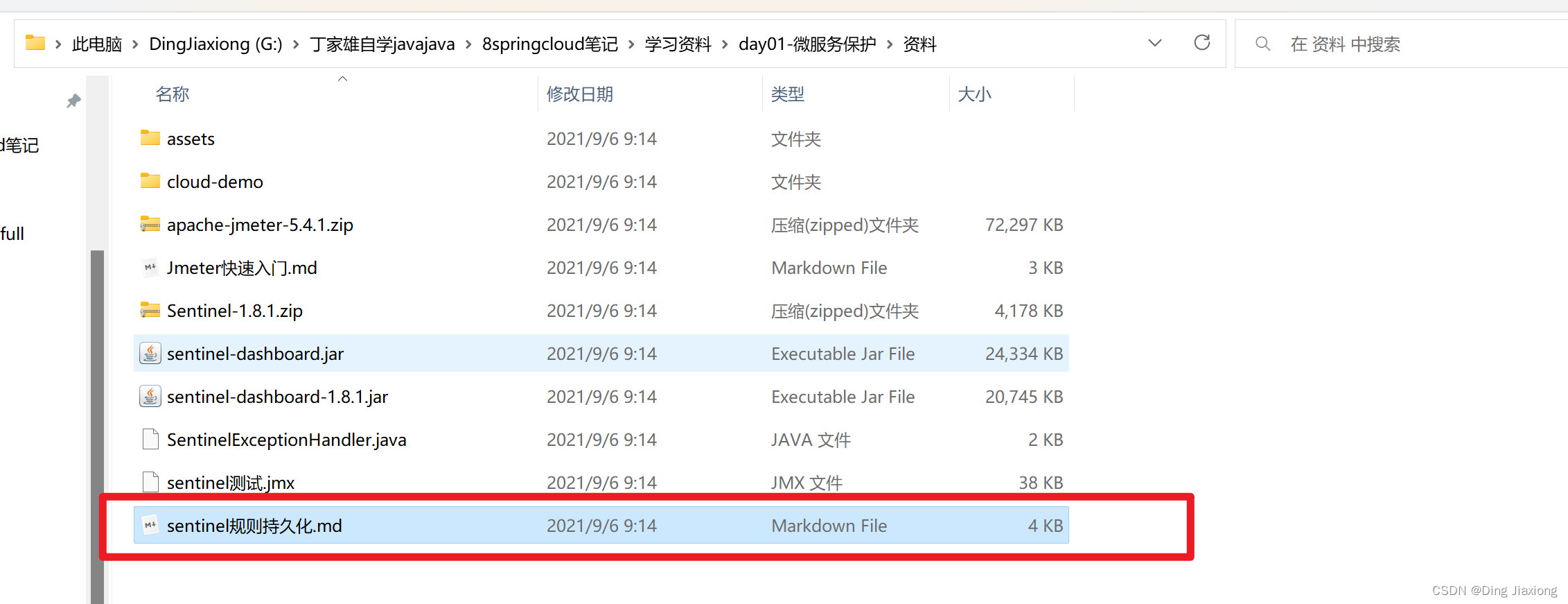
Task: Click the apache-jmeter zip archive icon
Action: click(x=150, y=224)
